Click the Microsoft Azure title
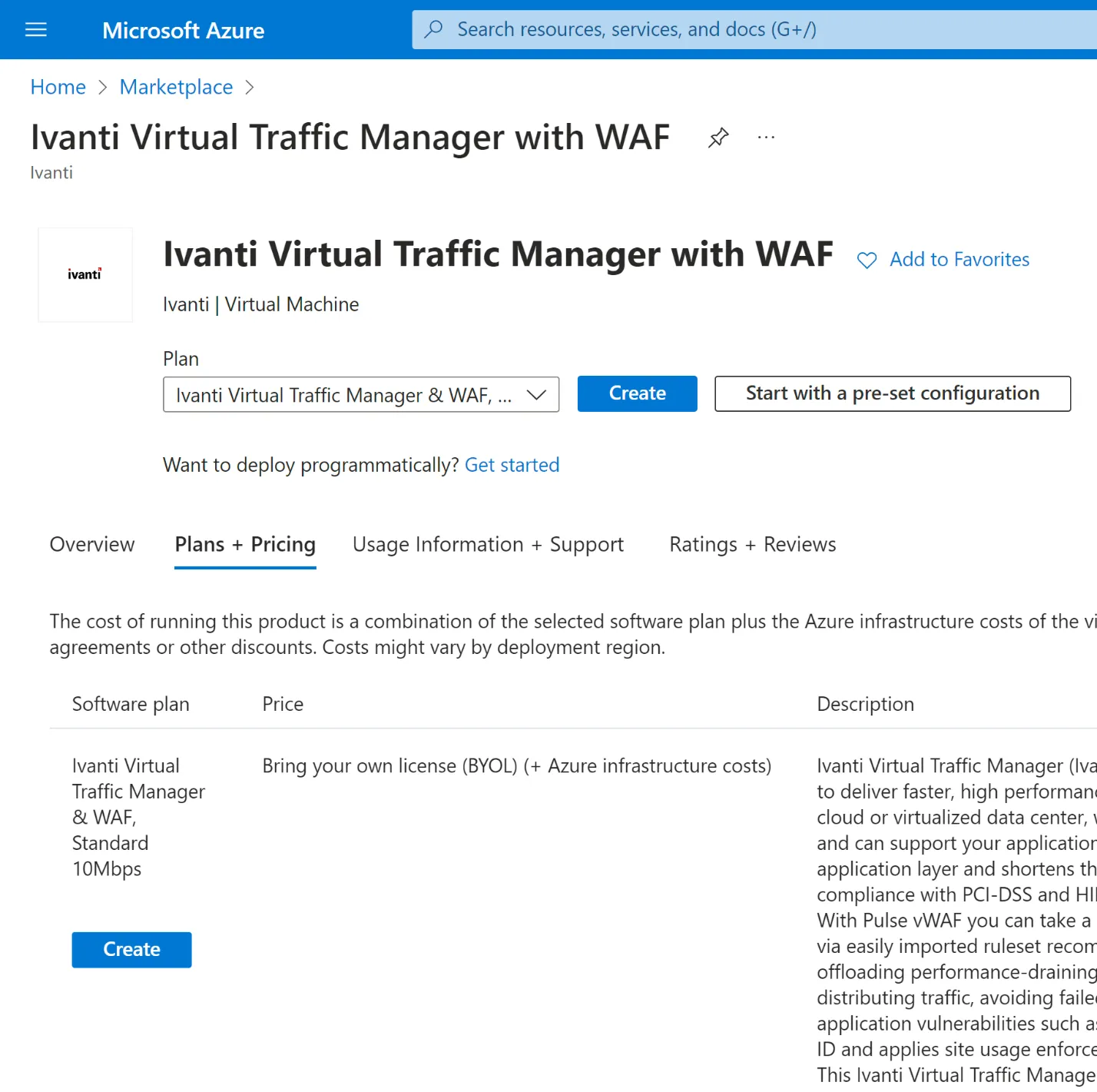The width and height of the screenshot is (1097, 1092). pyautogui.click(x=184, y=30)
